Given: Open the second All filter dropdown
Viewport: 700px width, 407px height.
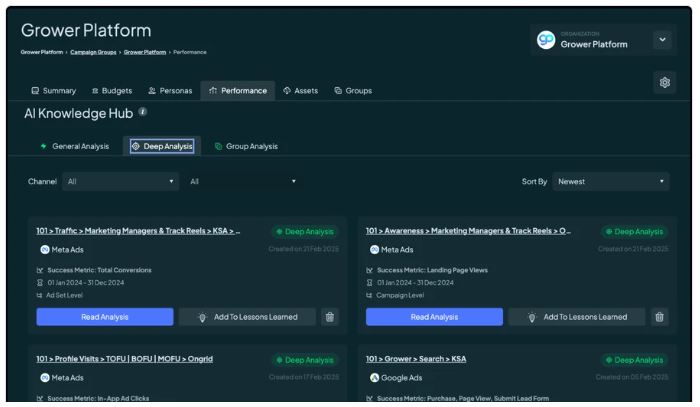Looking at the screenshot, I should click(243, 182).
